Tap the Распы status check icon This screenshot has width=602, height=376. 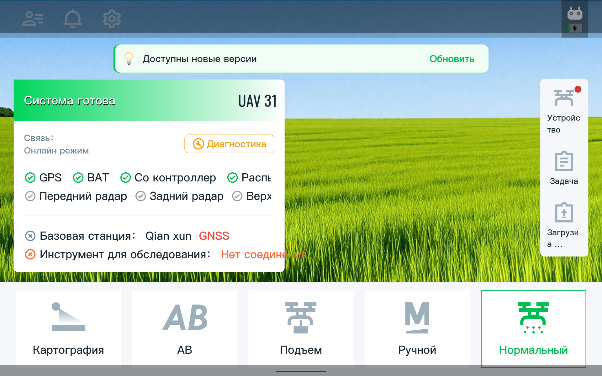coord(232,177)
